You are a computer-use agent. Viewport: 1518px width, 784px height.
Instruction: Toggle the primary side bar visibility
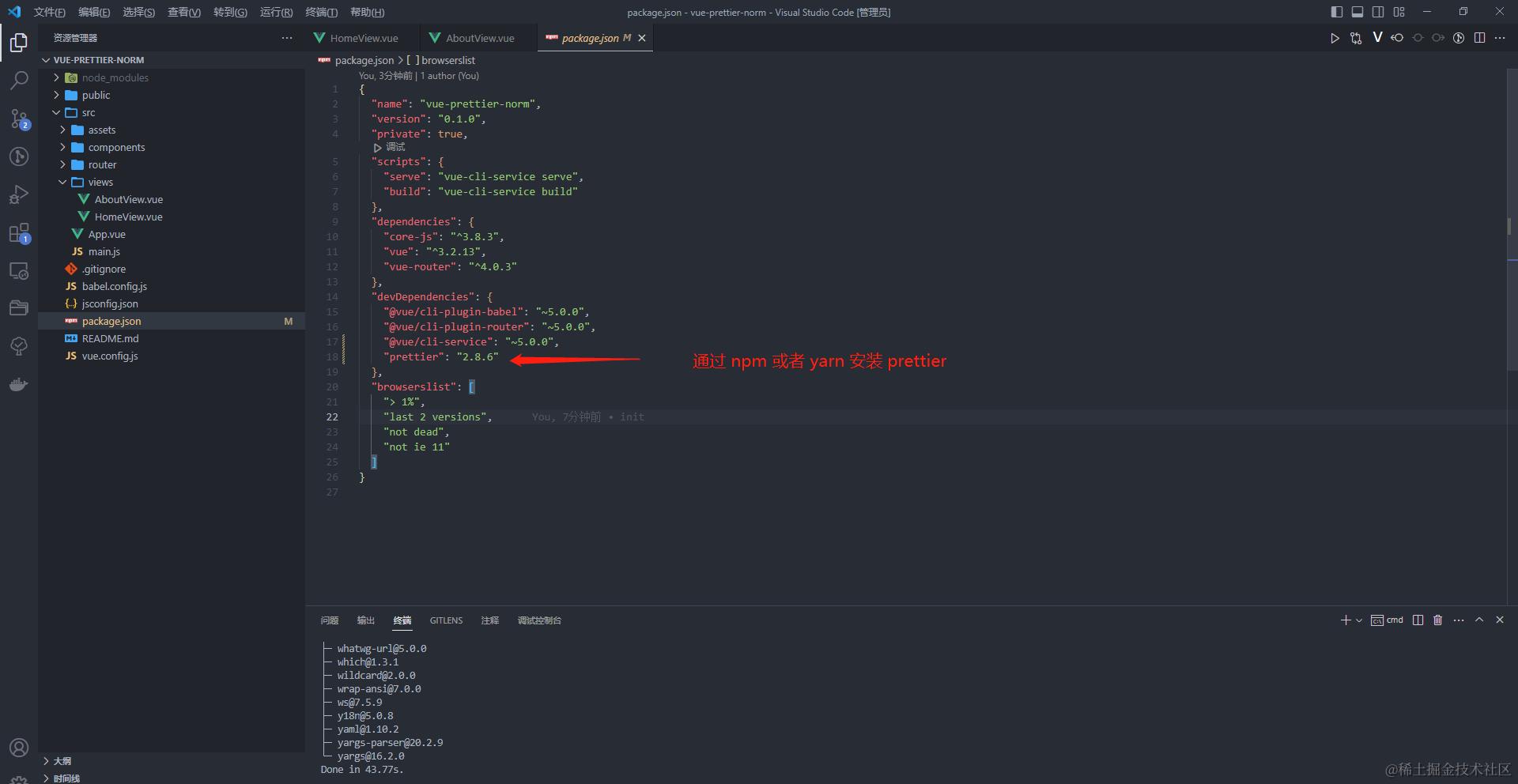coord(1337,12)
